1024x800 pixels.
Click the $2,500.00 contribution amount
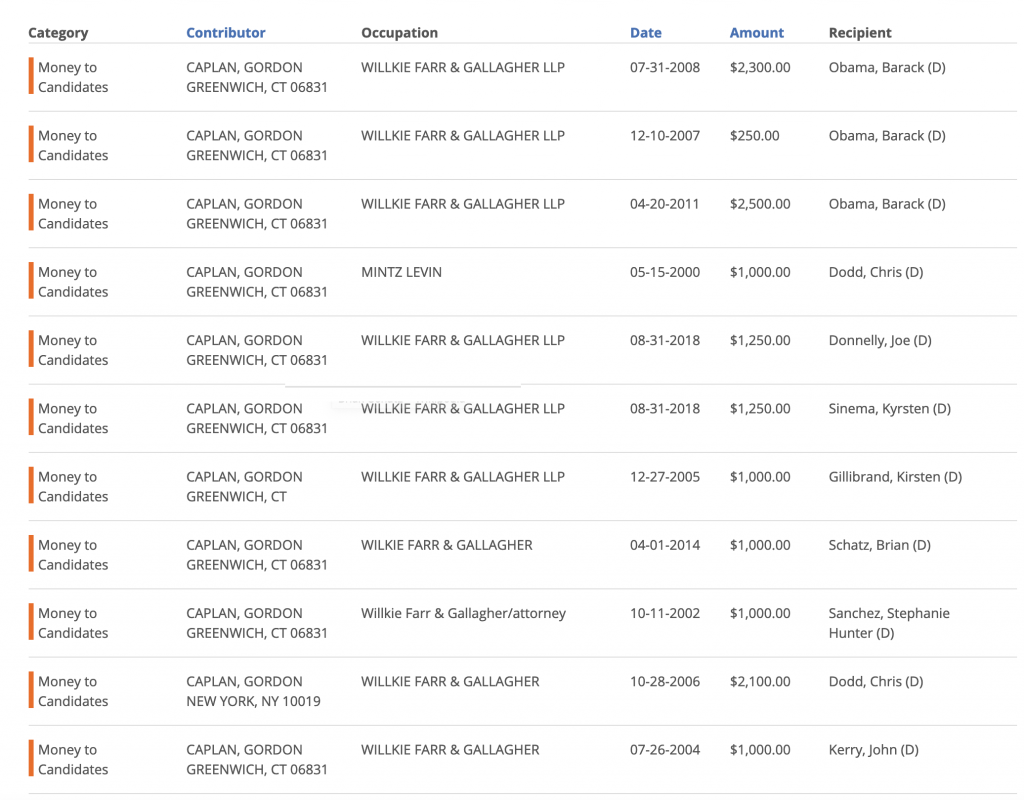pos(760,203)
